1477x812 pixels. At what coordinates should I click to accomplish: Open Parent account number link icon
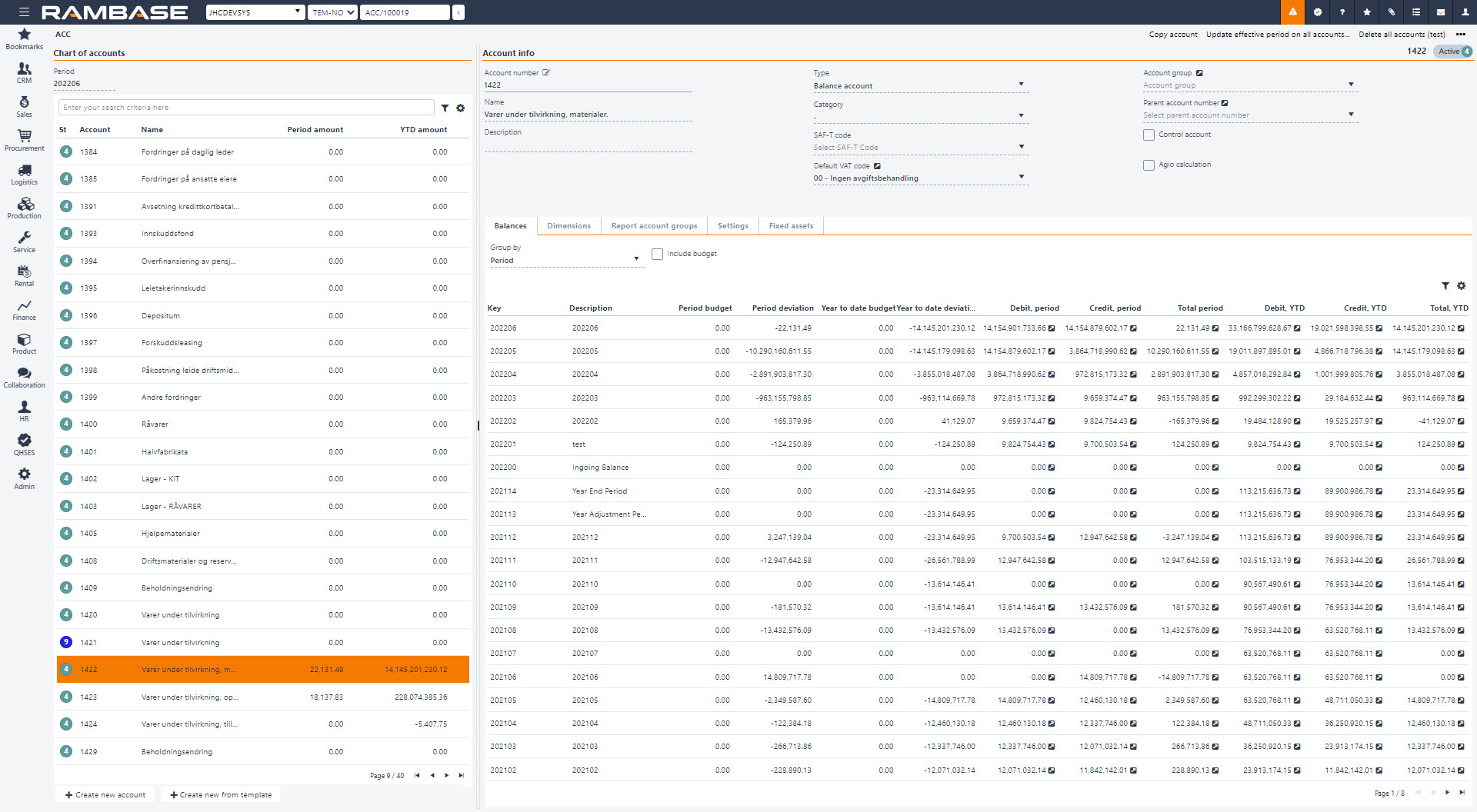tap(1225, 103)
